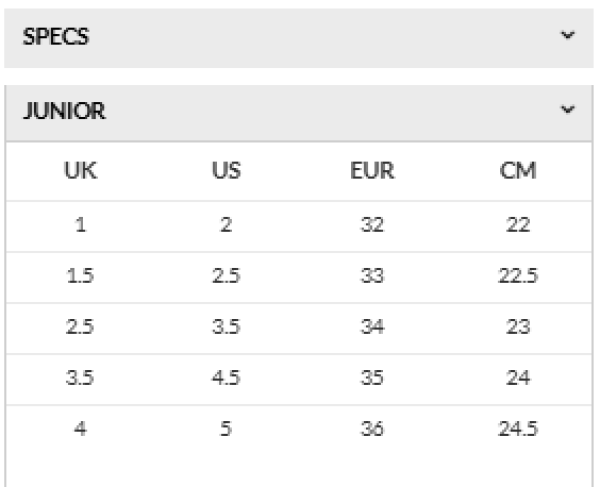Screen dimensions: 600x487
Task: Click UK size 3.5 cell
Action: coord(80,378)
